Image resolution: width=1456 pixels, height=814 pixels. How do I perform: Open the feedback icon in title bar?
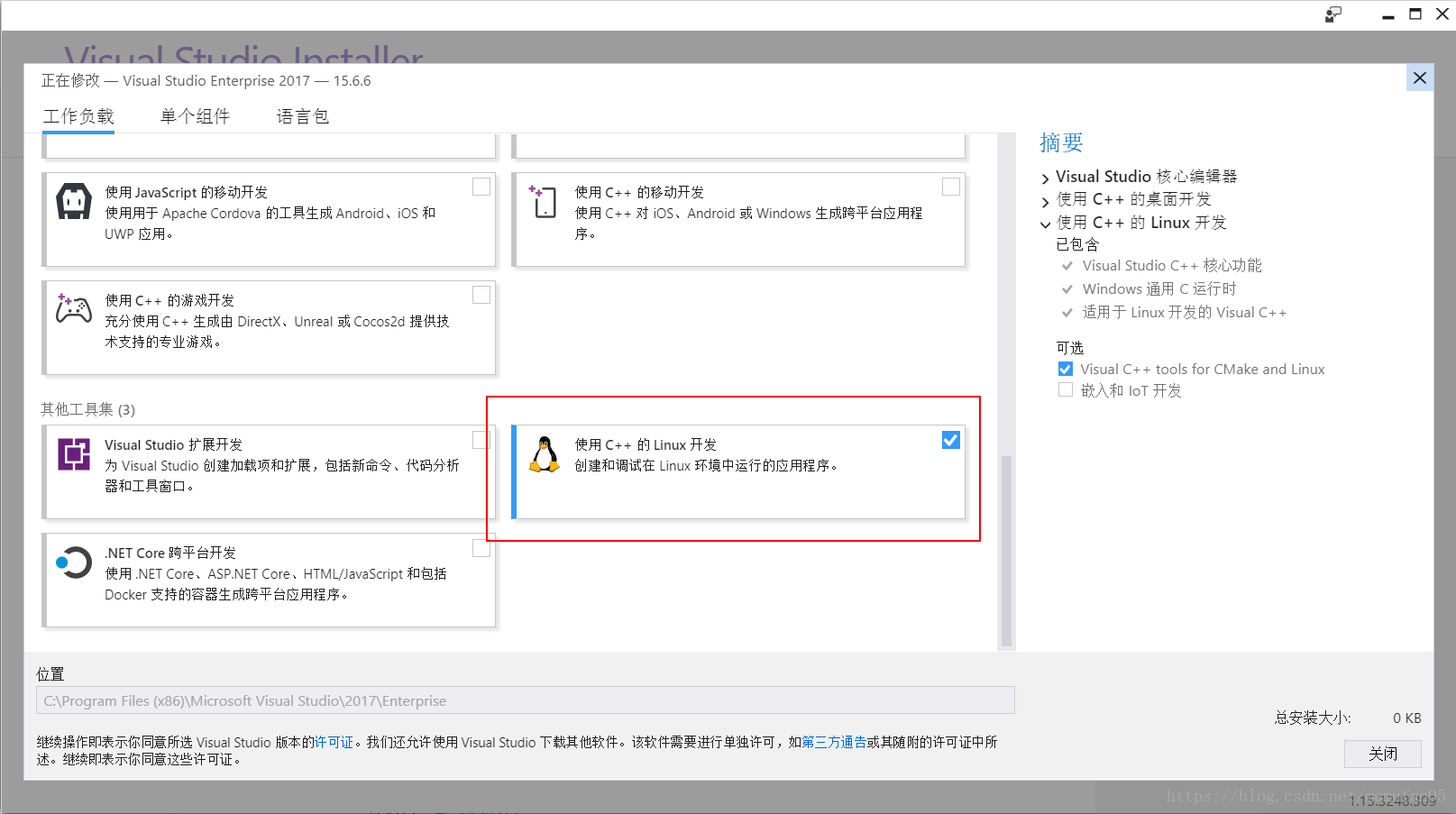(x=1333, y=14)
